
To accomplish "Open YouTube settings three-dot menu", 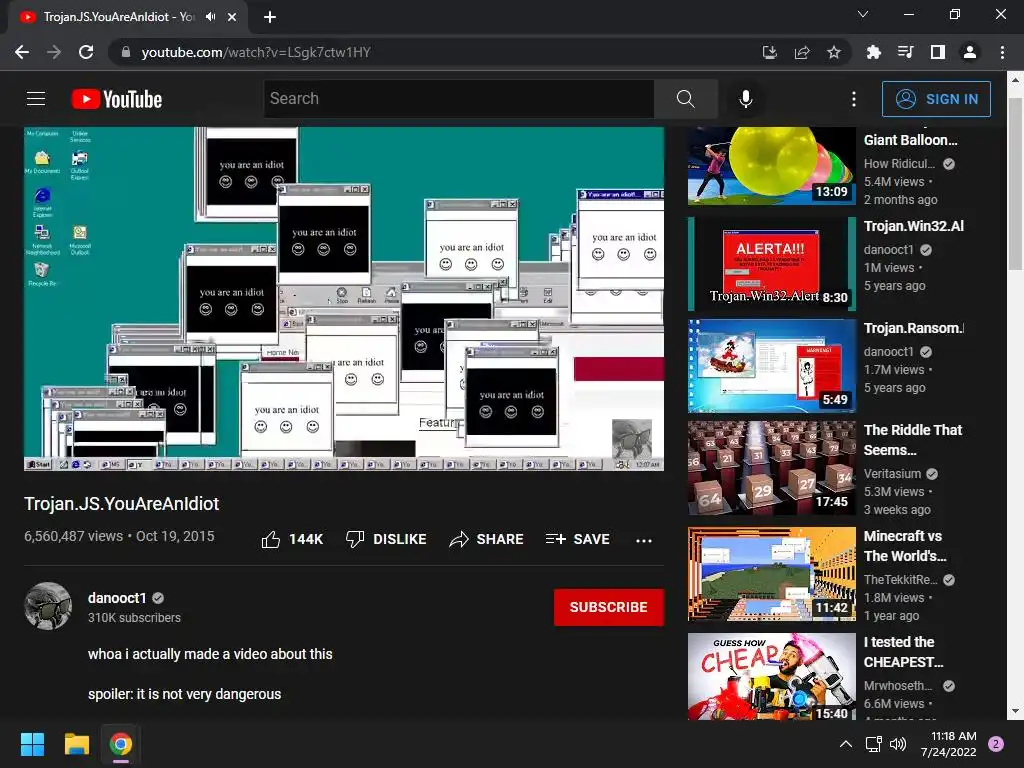I will tap(854, 99).
